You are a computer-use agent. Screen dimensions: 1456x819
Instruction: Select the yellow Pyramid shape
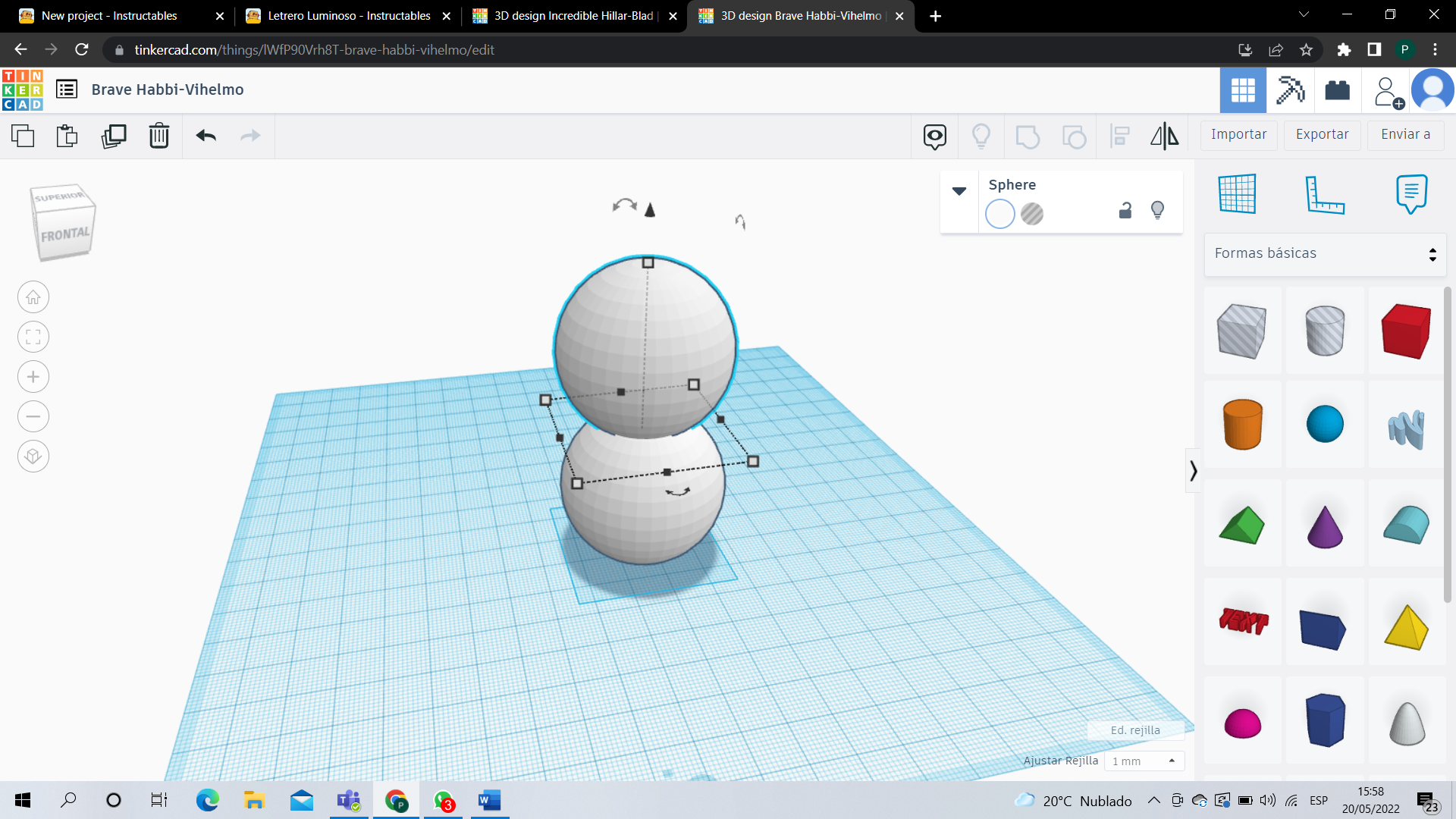[x=1407, y=626]
